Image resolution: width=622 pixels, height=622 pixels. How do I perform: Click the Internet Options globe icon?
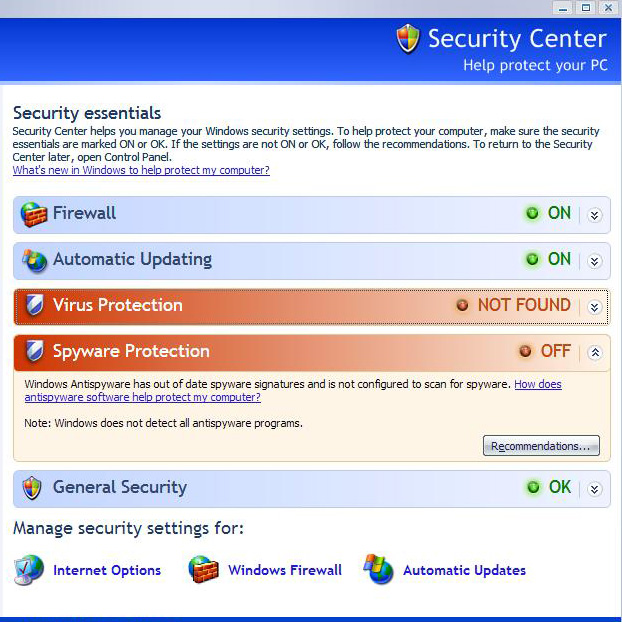coord(29,570)
